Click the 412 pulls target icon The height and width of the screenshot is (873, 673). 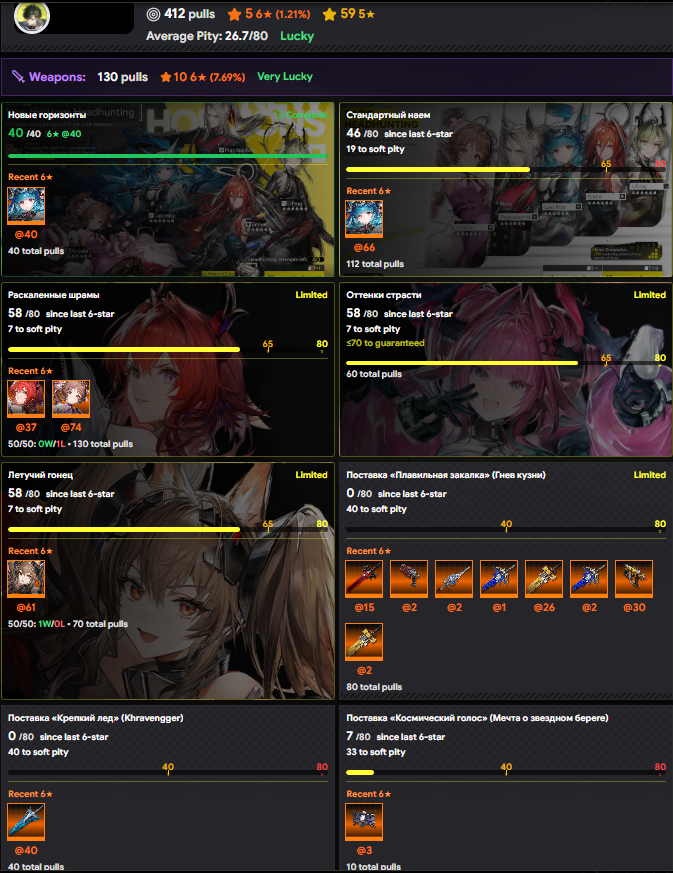(x=153, y=14)
